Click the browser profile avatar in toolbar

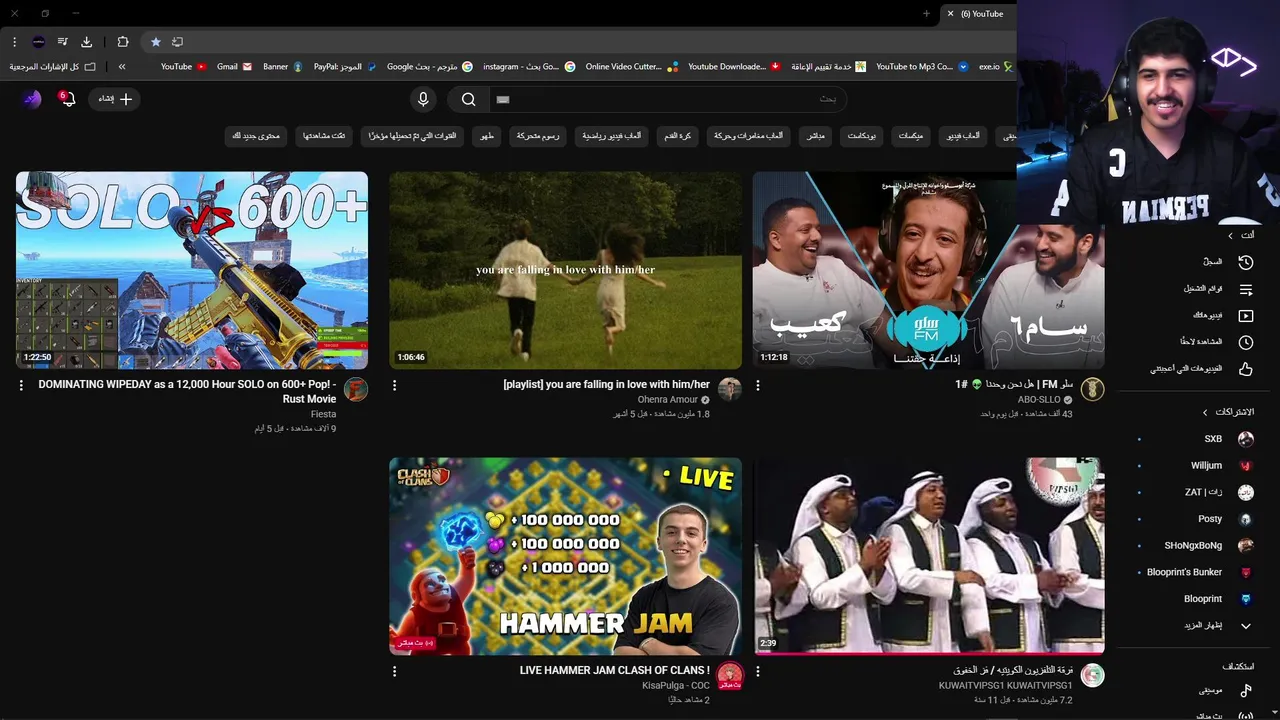(38, 42)
